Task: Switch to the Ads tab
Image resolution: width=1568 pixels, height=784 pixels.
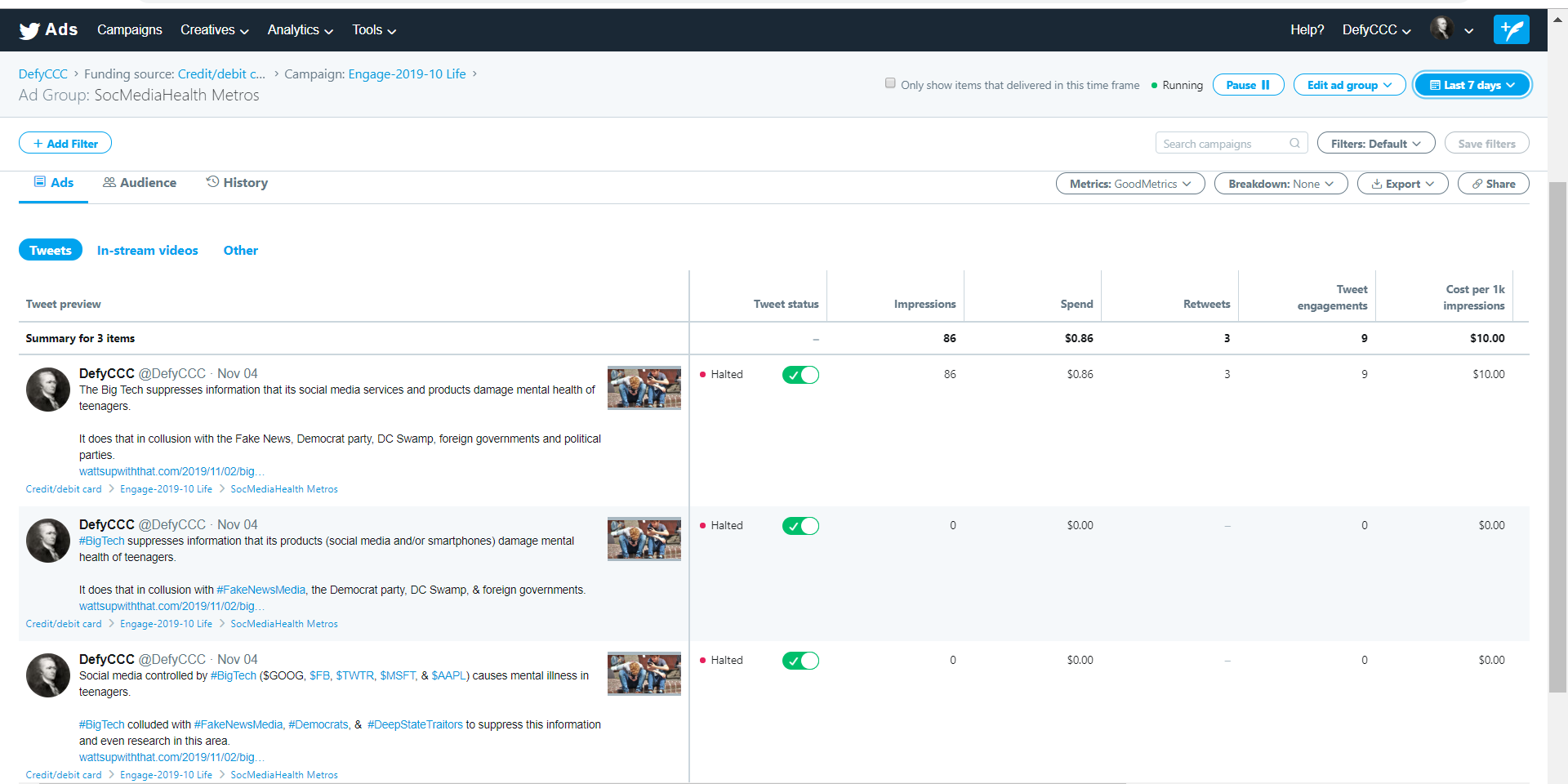Action: pos(53,183)
